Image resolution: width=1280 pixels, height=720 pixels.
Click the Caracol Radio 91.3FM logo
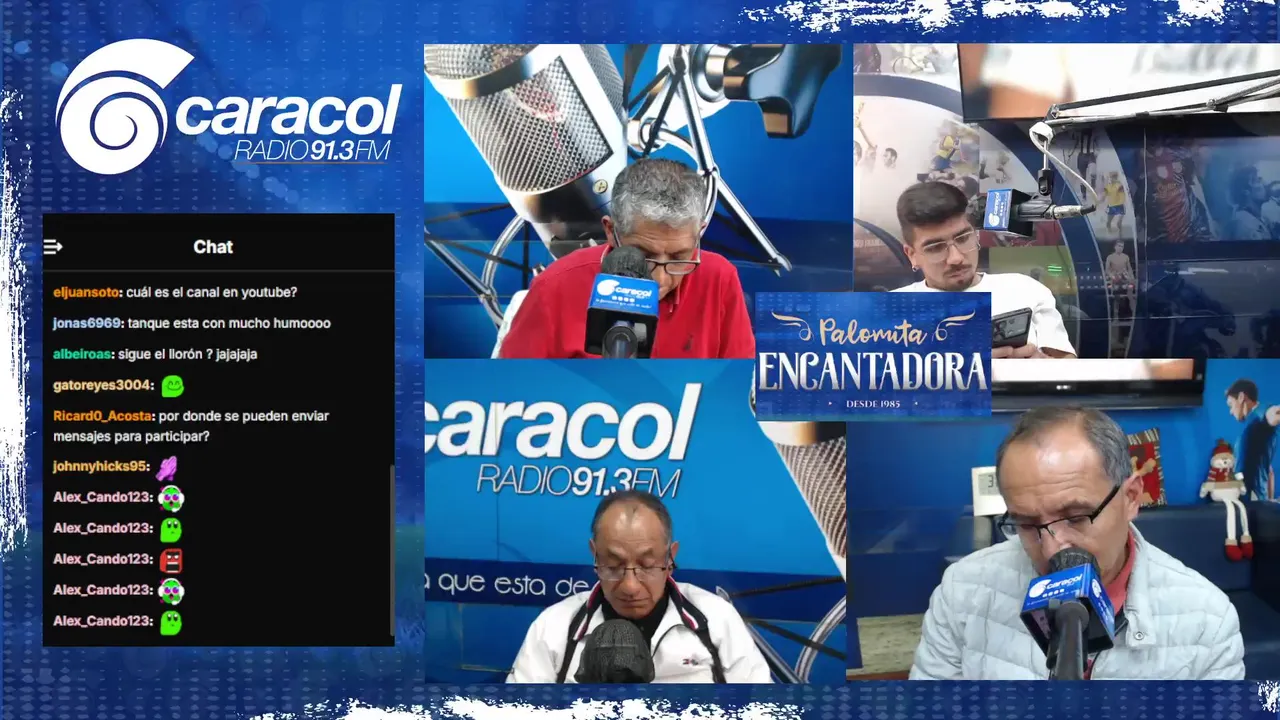pos(229,107)
